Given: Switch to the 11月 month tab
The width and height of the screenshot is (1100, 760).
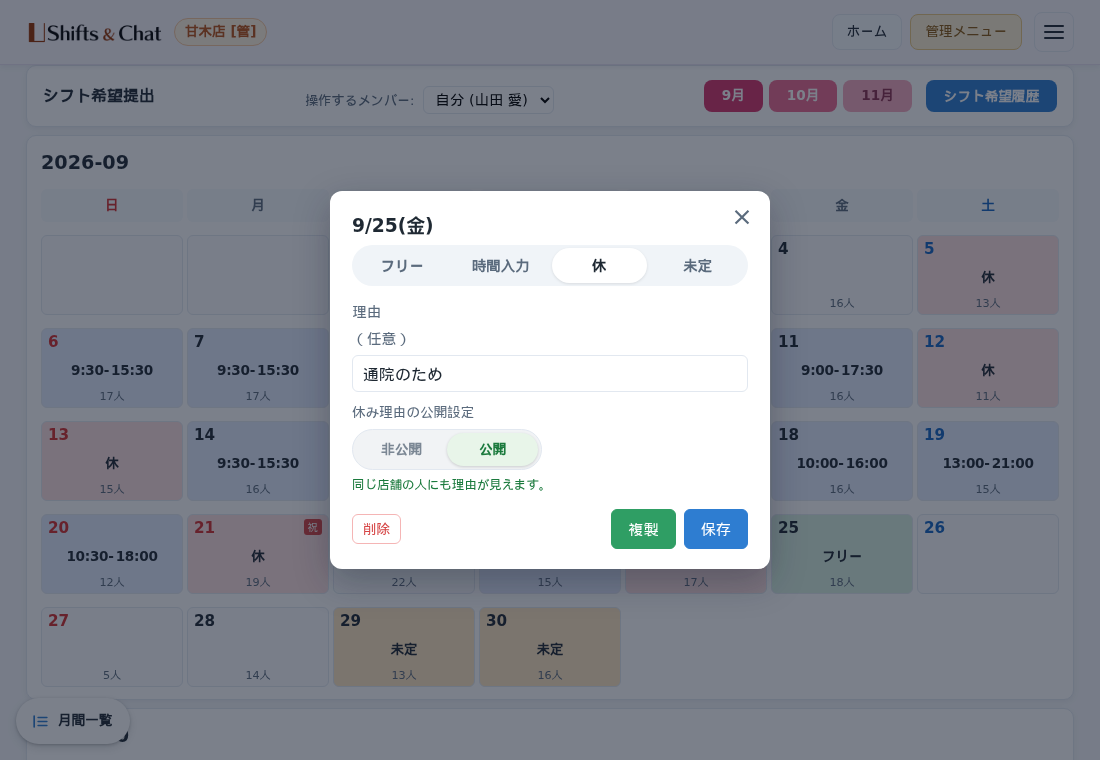Looking at the screenshot, I should tap(877, 95).
